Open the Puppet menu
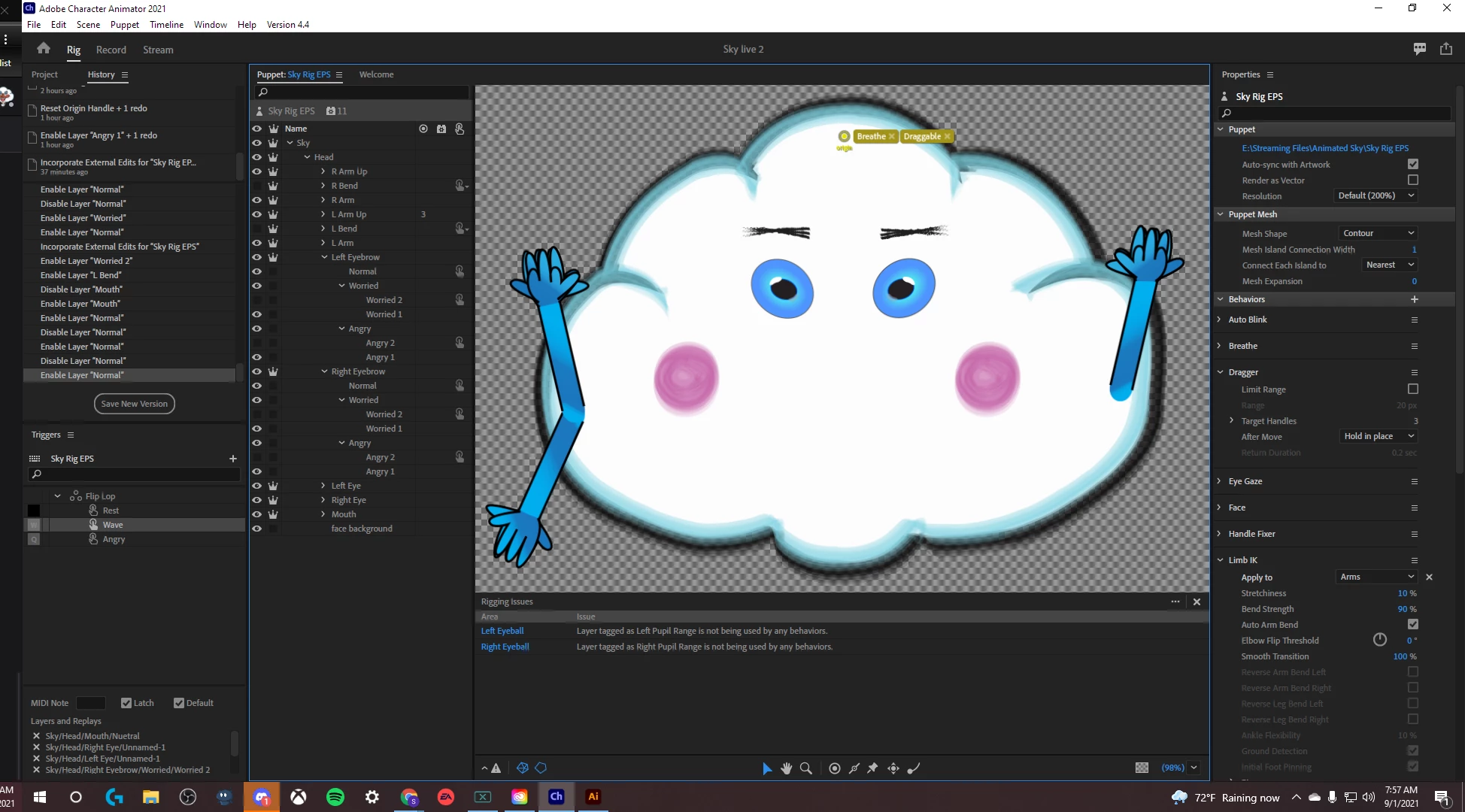The width and height of the screenshot is (1465, 812). point(124,25)
